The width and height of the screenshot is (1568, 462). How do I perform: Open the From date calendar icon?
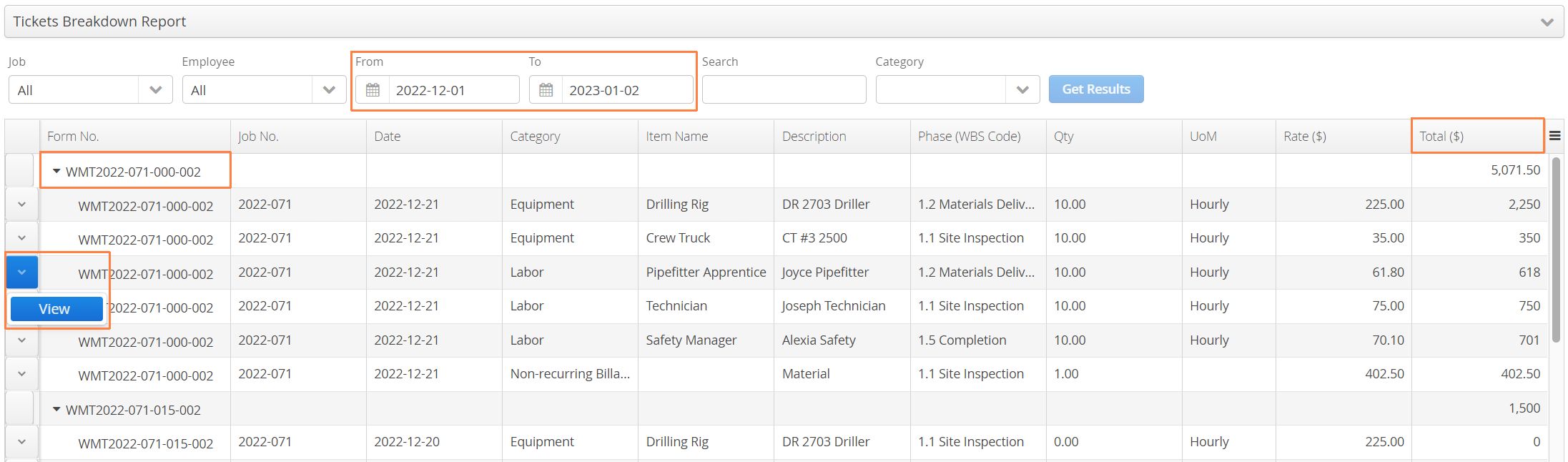click(373, 90)
